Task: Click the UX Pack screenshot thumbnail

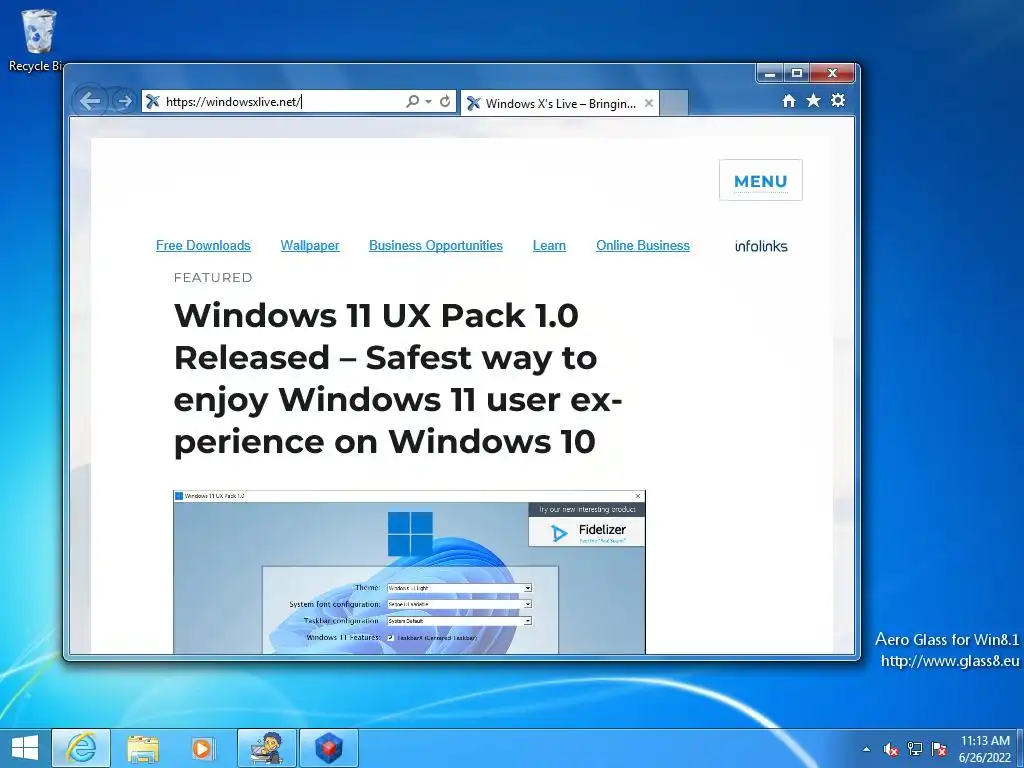Action: coord(409,572)
